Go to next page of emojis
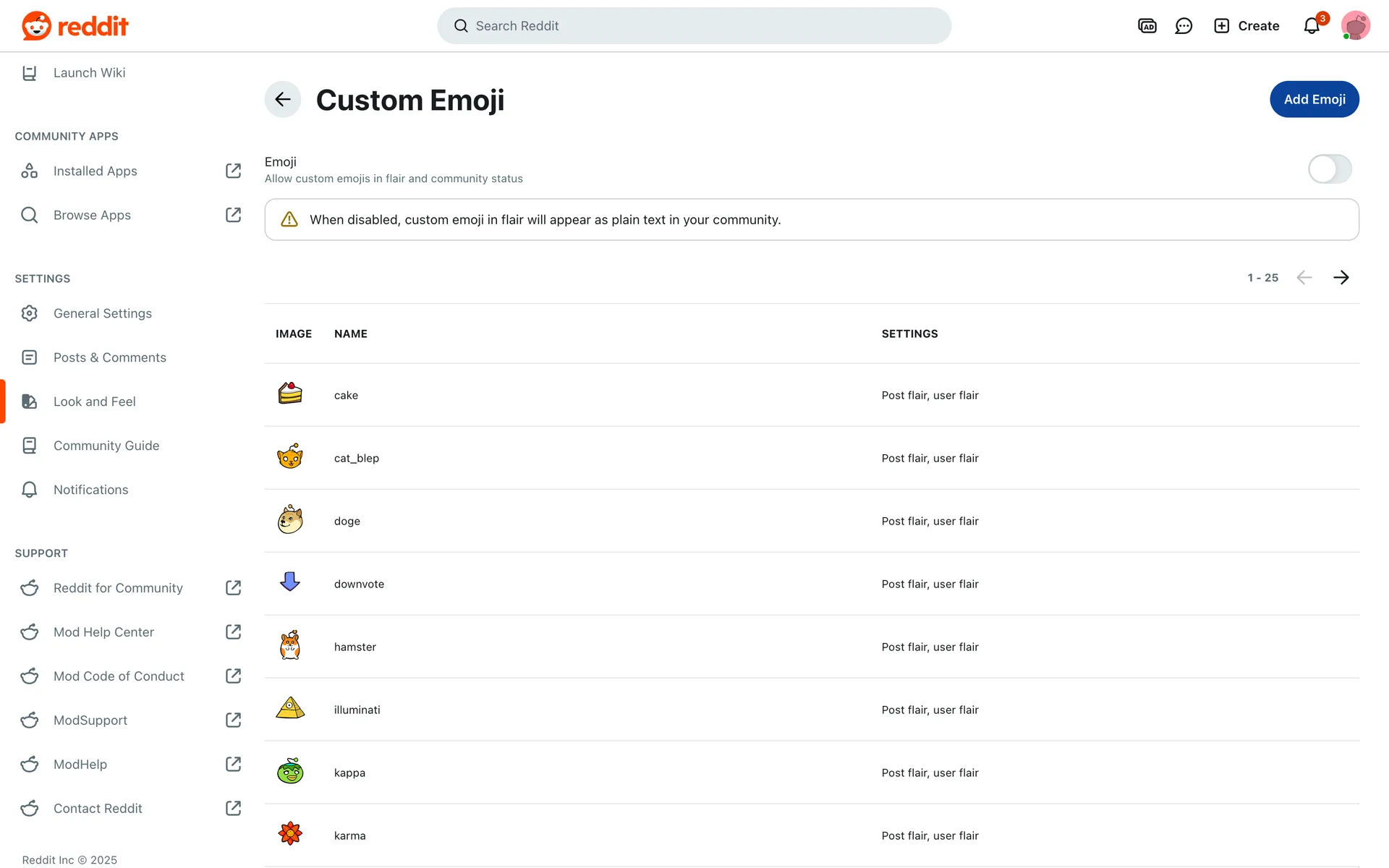 tap(1341, 278)
